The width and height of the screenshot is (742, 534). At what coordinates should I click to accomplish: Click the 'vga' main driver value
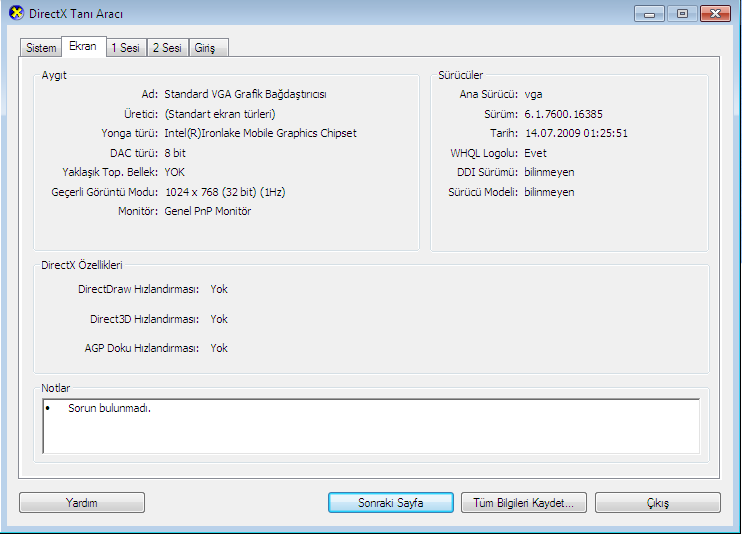[533, 95]
